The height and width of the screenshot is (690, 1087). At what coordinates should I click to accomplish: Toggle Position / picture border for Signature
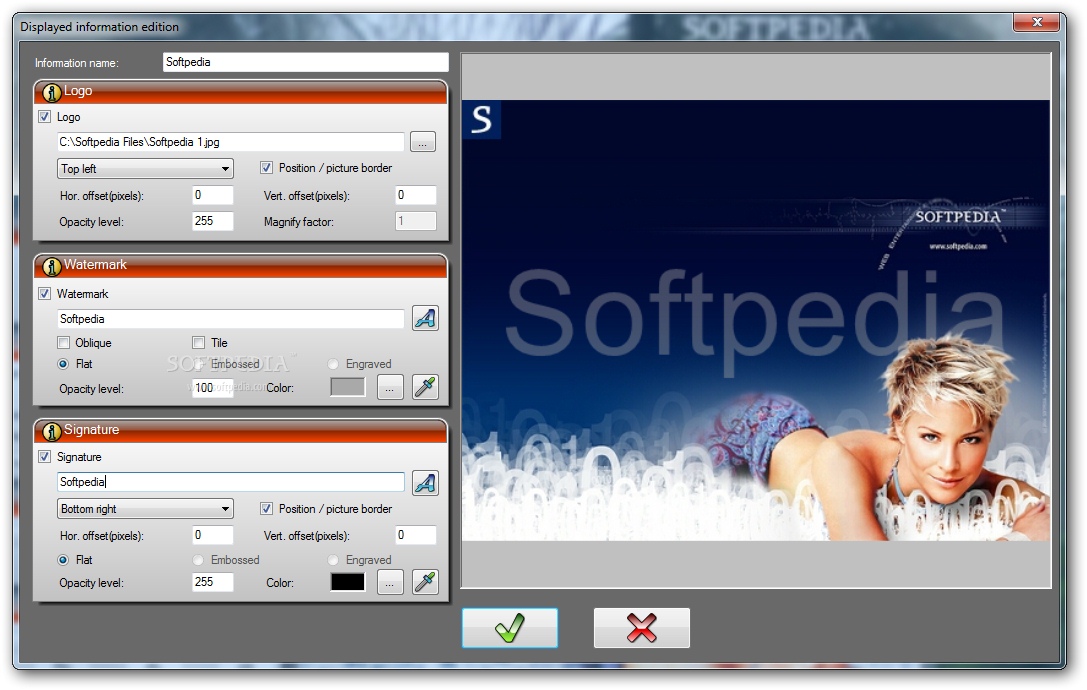point(266,508)
